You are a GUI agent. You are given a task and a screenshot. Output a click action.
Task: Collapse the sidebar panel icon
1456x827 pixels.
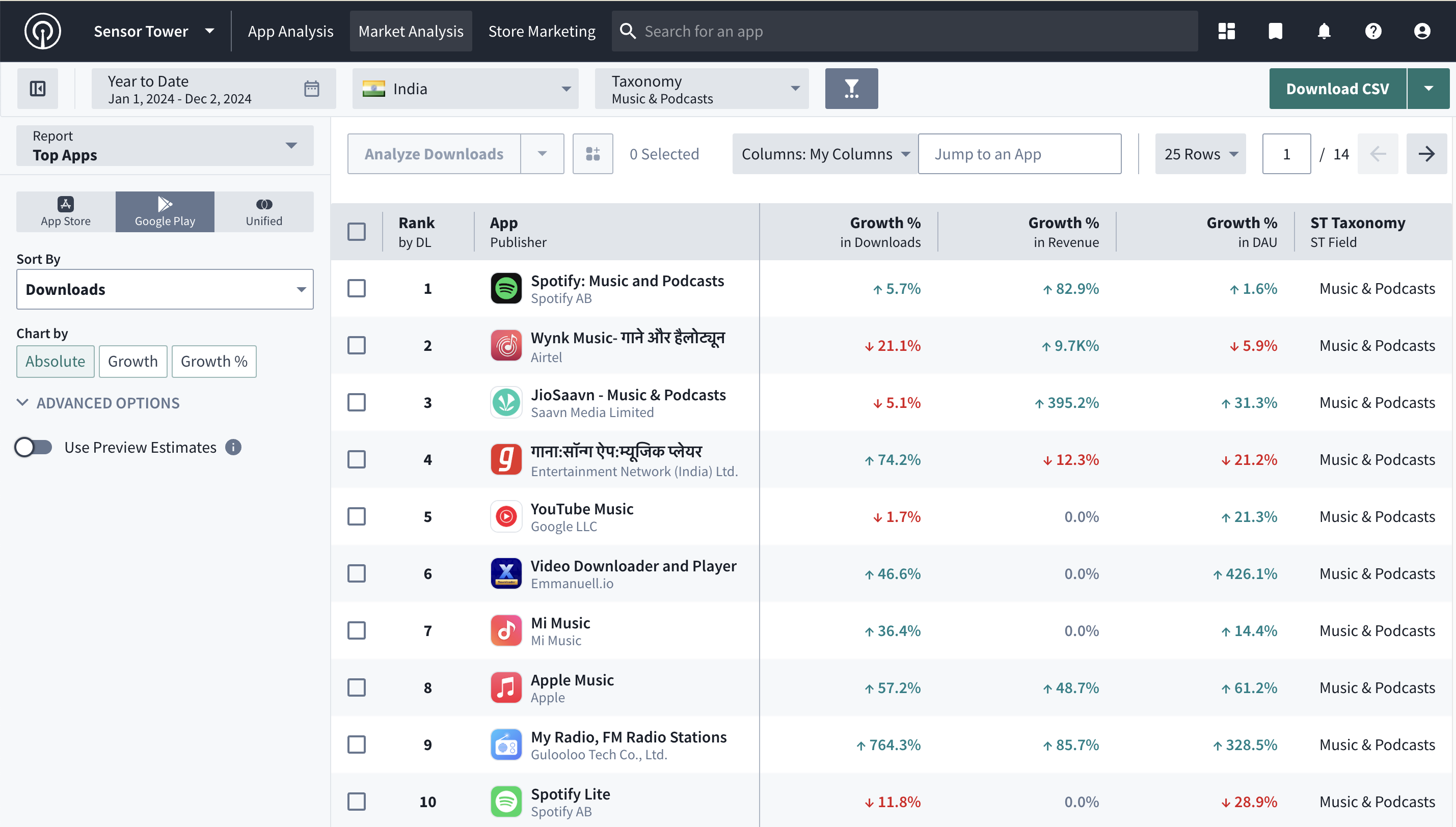pos(38,89)
